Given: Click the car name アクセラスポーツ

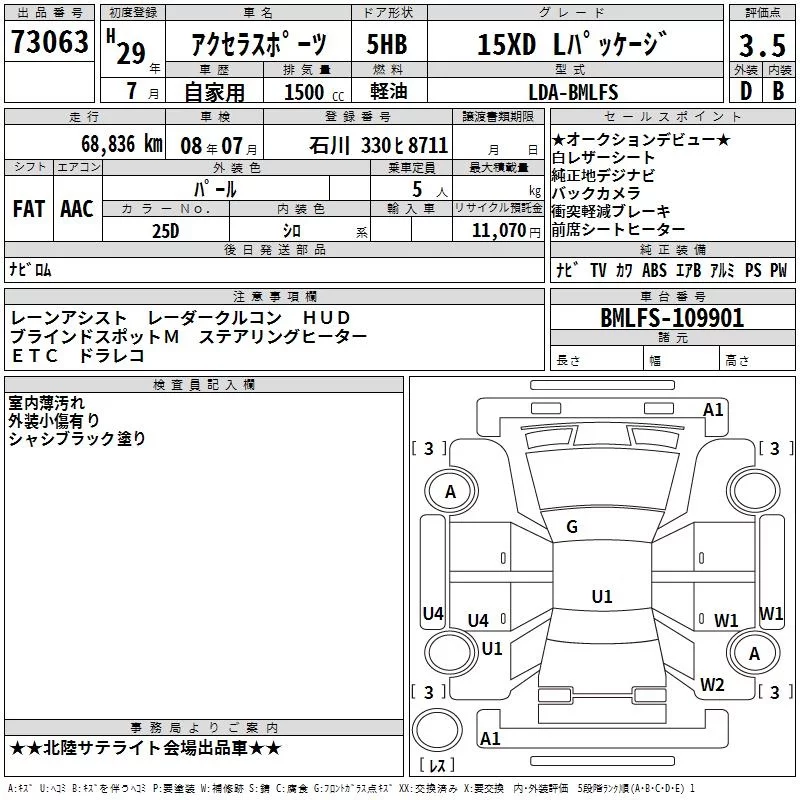Looking at the screenshot, I should pyautogui.click(x=259, y=43).
